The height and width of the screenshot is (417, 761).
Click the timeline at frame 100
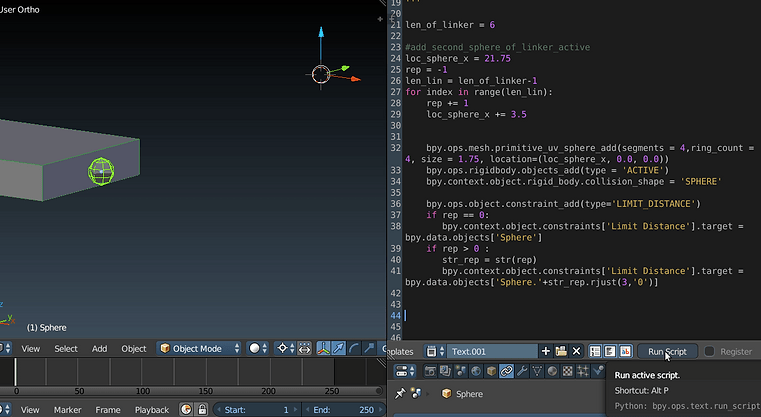[x=142, y=372]
